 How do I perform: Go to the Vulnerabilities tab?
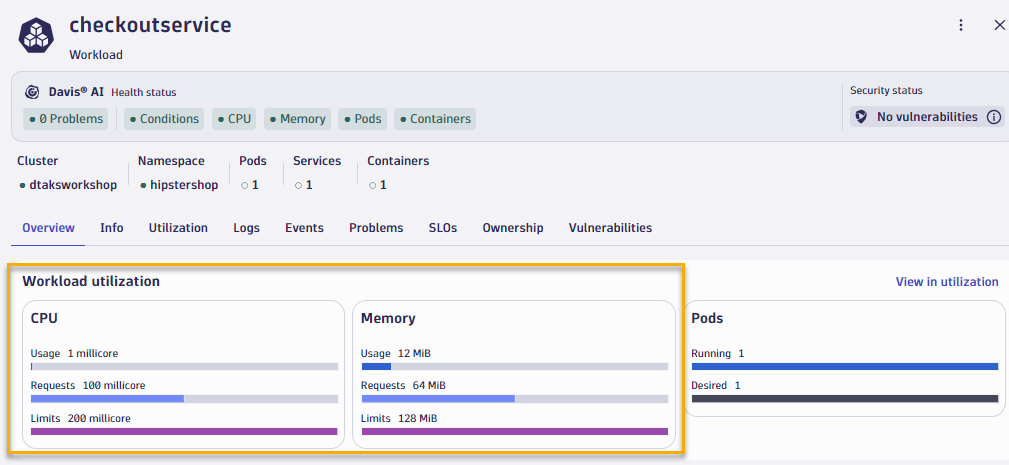[610, 228]
